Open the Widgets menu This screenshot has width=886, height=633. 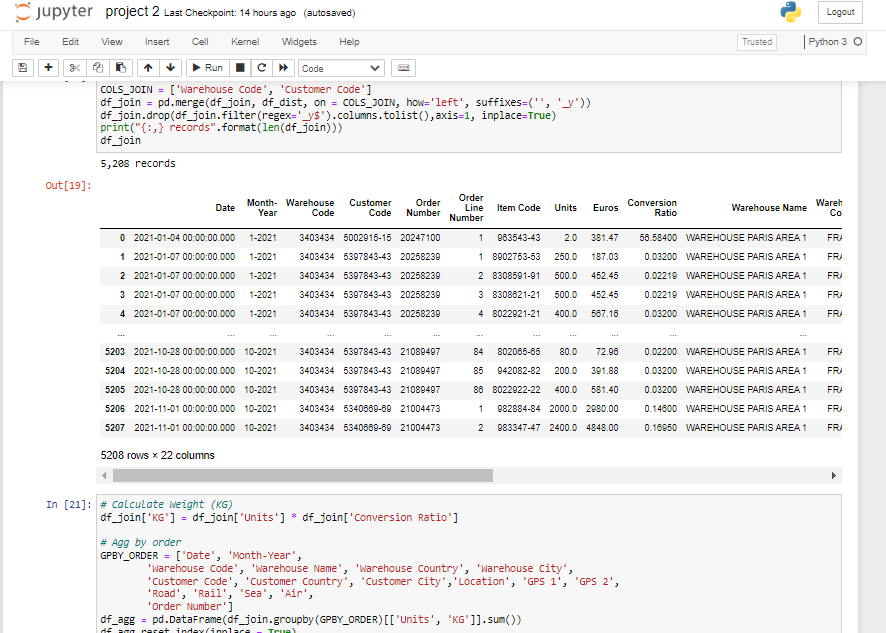299,42
